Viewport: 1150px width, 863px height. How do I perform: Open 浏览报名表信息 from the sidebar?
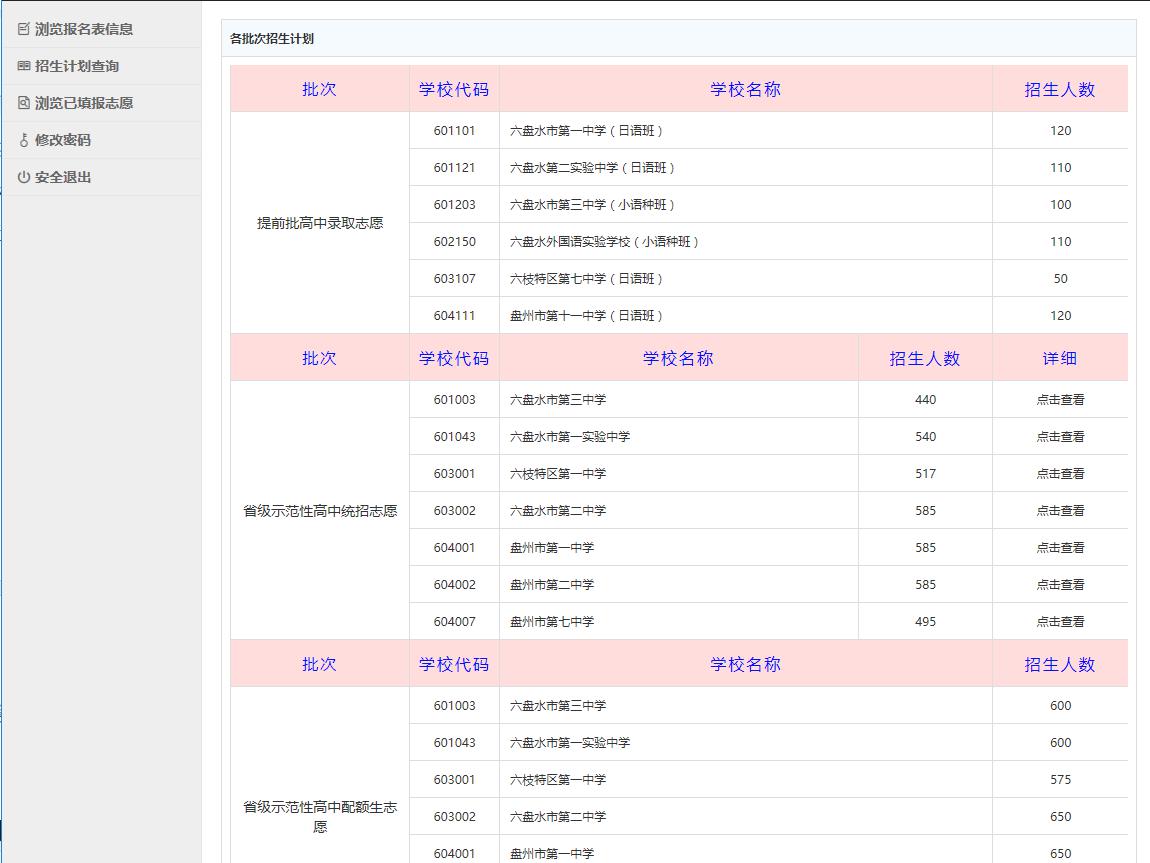[x=73, y=29]
